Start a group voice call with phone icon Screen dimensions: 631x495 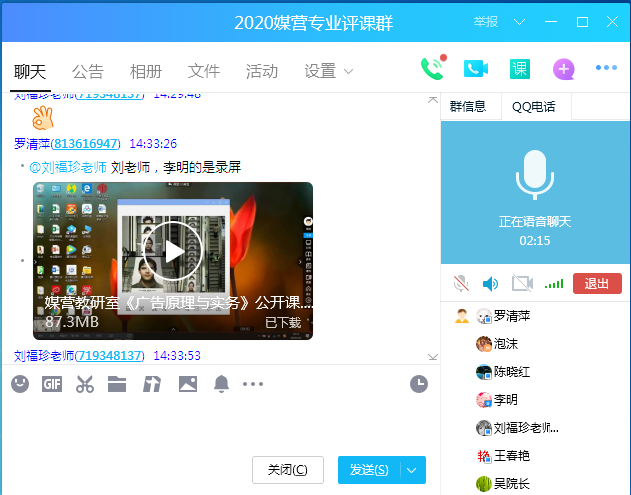tap(432, 68)
